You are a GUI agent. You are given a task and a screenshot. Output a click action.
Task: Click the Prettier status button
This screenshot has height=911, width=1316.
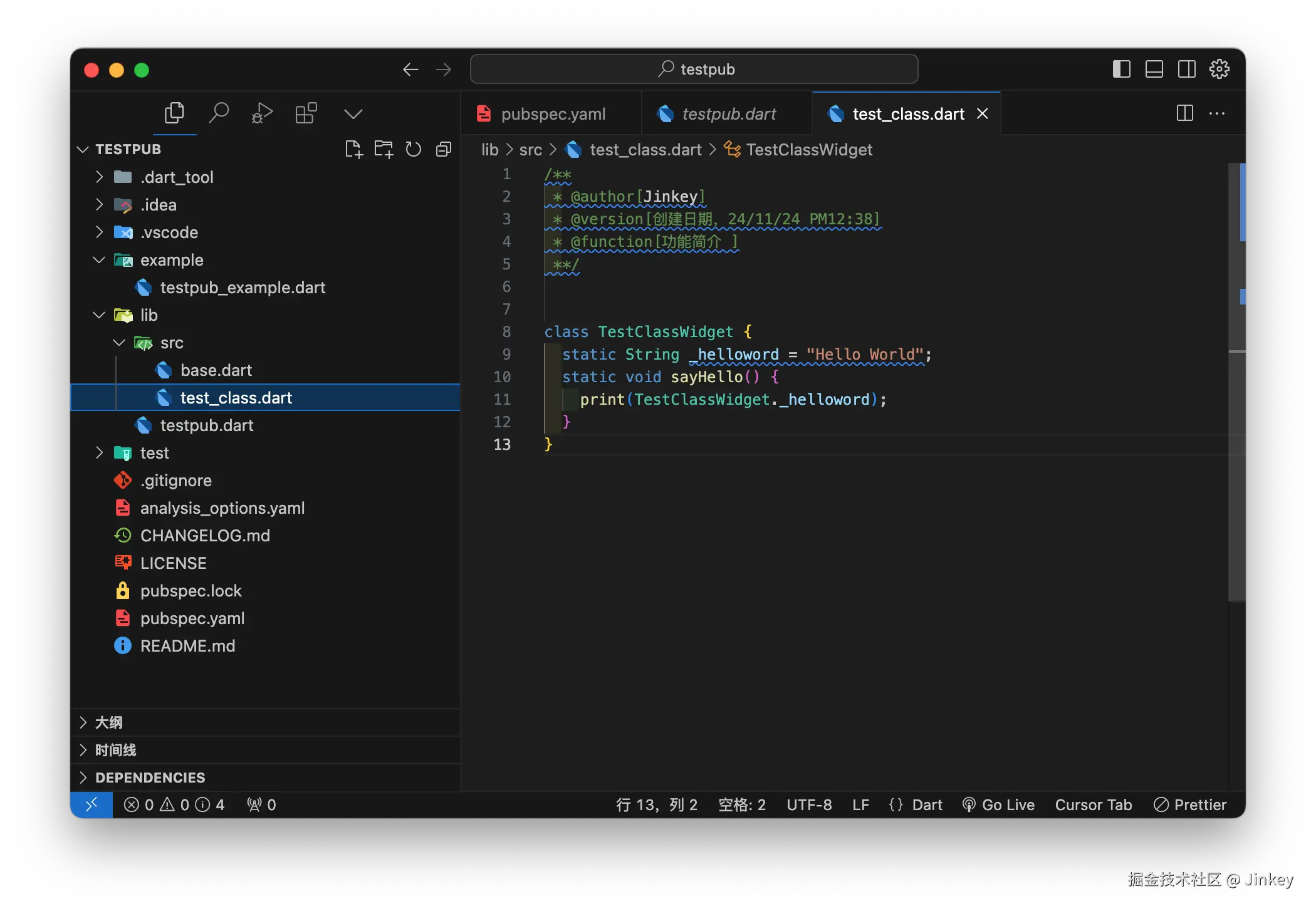[1190, 804]
